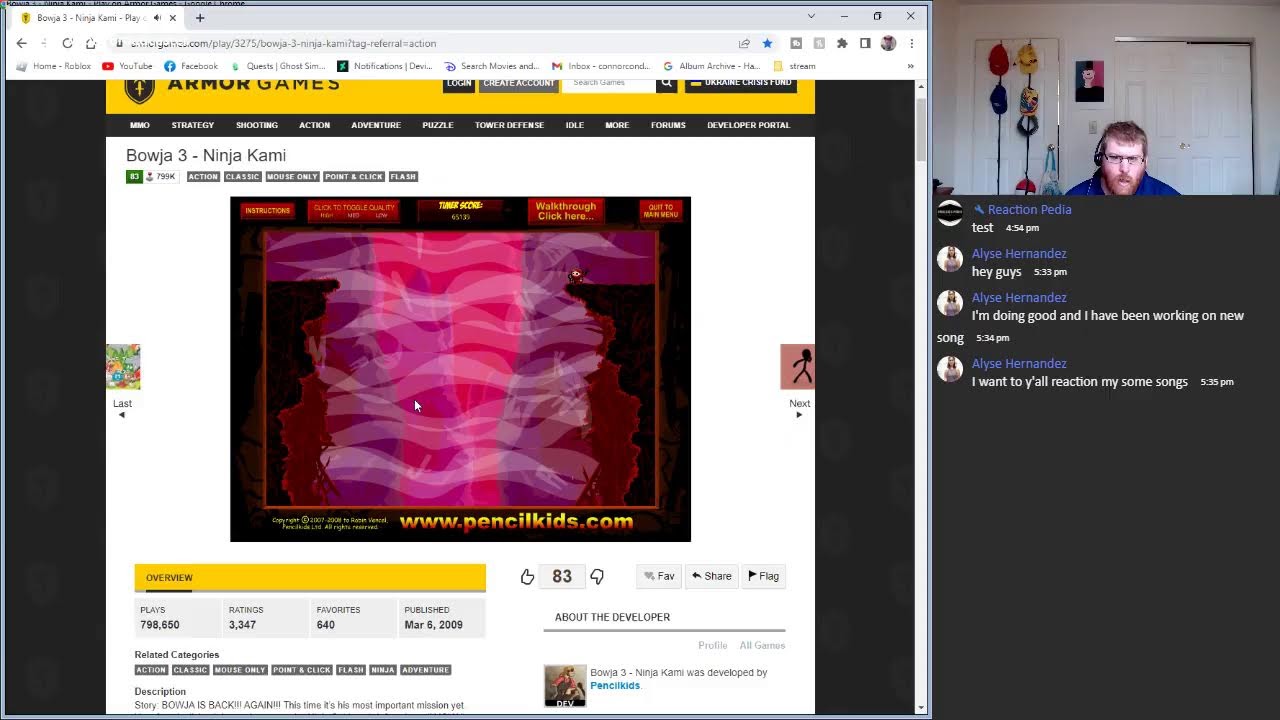1280x720 pixels.
Task: Go back with the browser back arrow
Action: click(x=22, y=43)
